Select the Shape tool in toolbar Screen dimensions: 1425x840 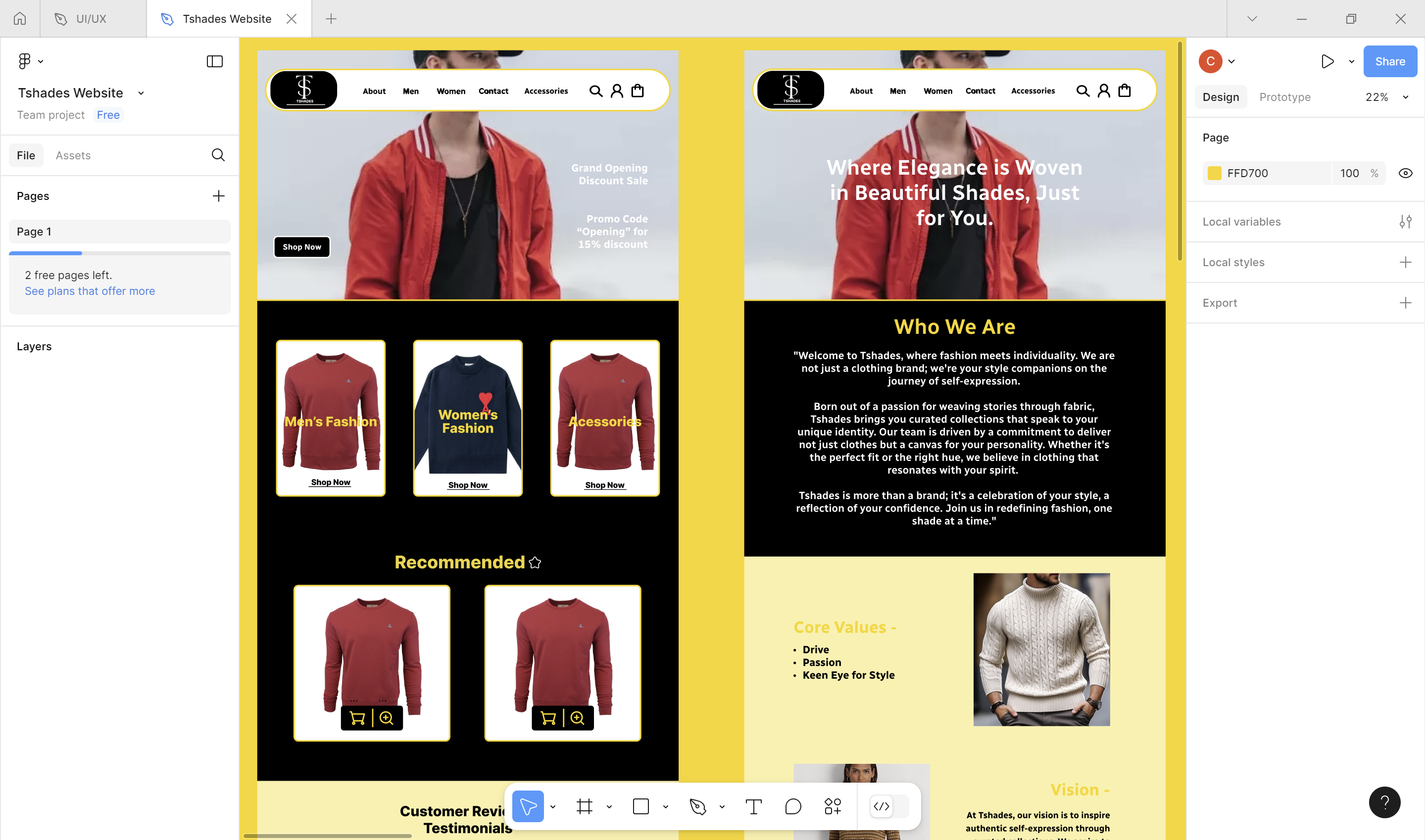tap(641, 806)
